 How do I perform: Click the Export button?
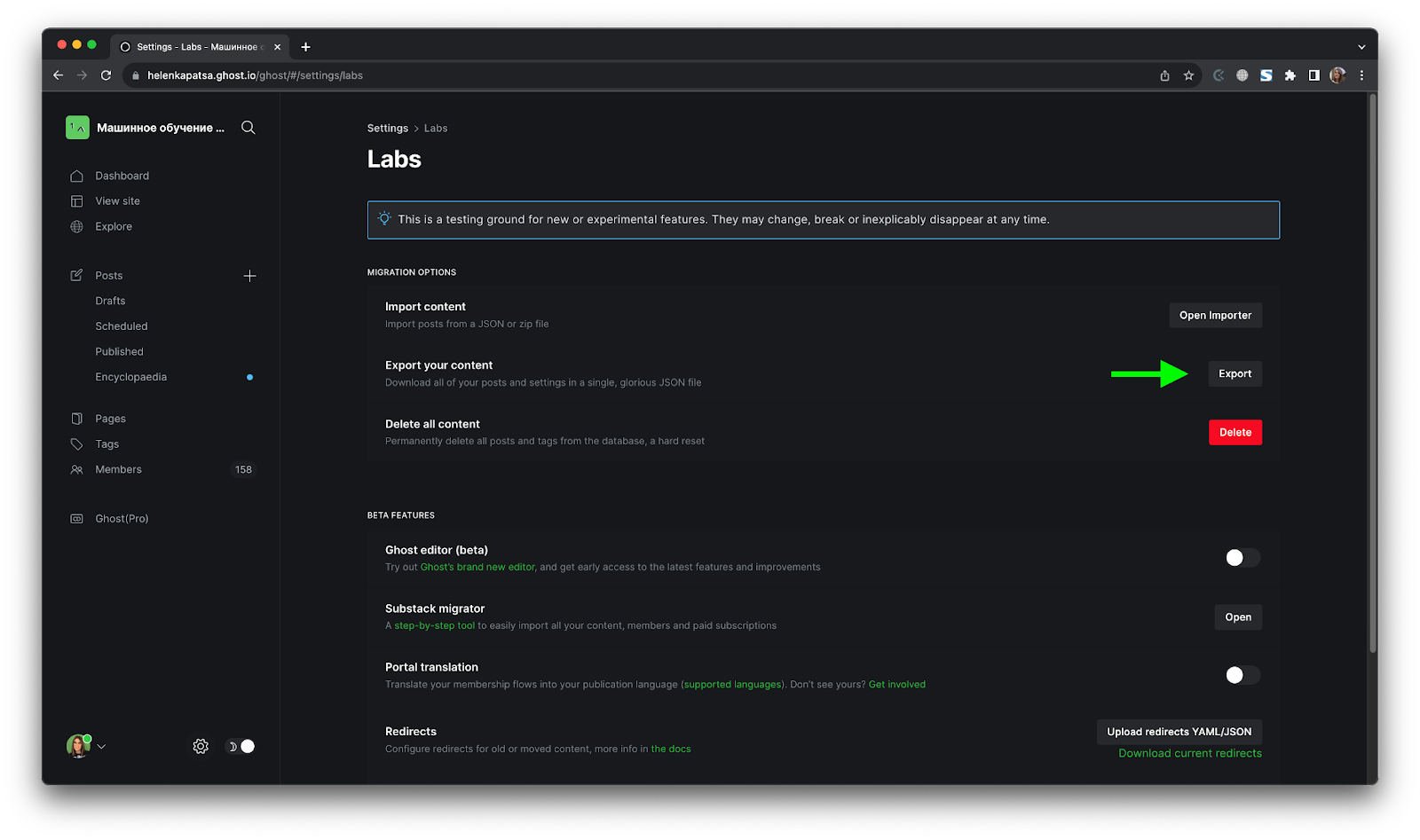point(1235,374)
